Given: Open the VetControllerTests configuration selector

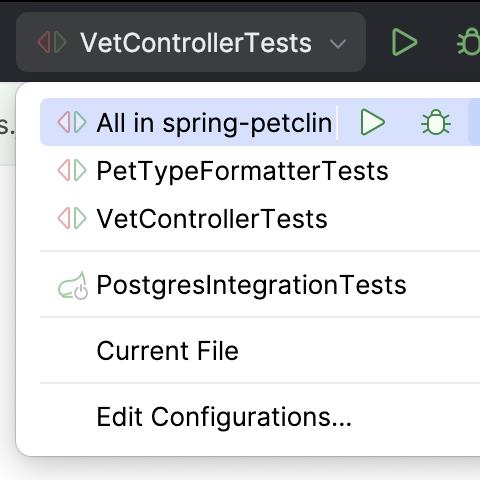Looking at the screenshot, I should tap(191, 42).
